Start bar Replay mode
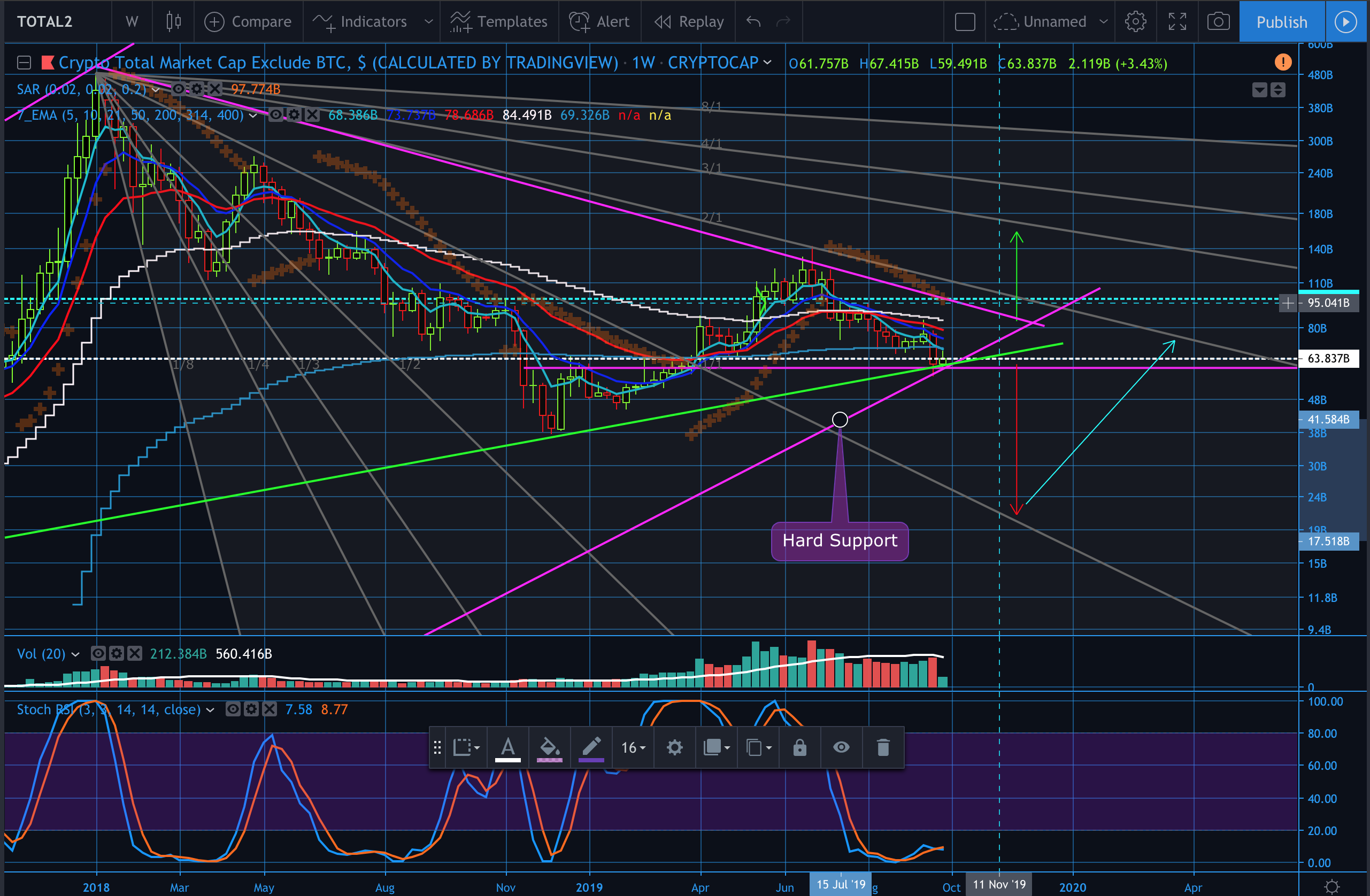 pos(689,22)
